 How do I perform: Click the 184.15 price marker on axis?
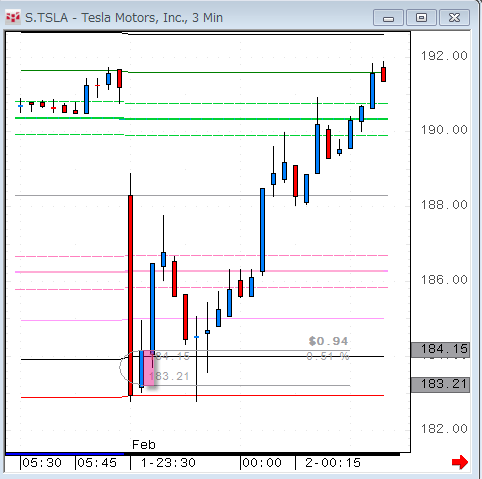pyautogui.click(x=440, y=349)
